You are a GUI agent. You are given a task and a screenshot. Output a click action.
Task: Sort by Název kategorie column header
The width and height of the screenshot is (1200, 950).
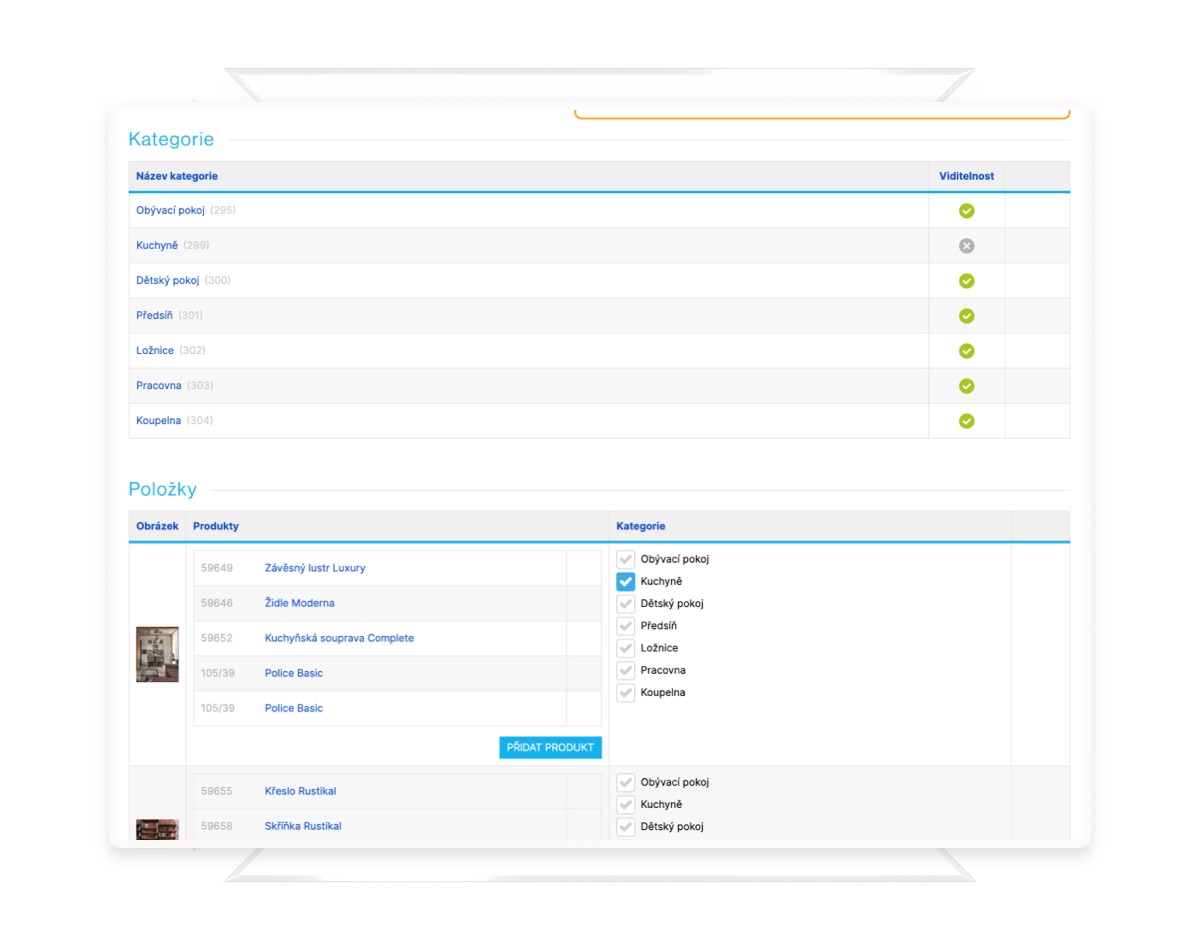tap(177, 176)
